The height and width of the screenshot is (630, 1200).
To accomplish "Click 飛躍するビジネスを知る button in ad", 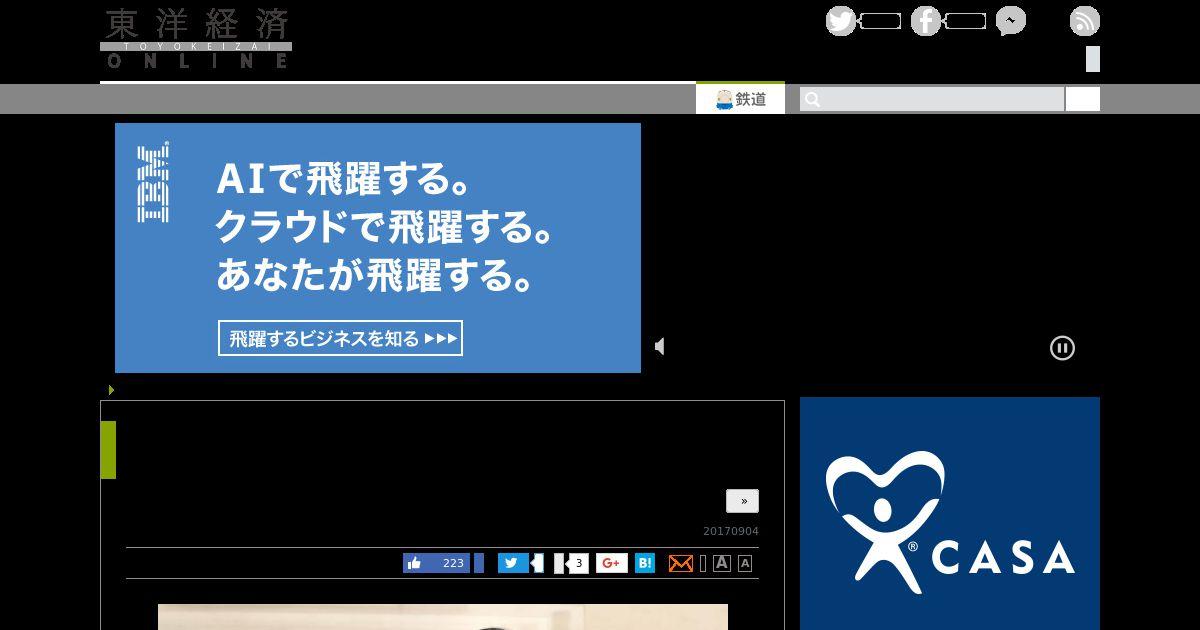I will point(340,338).
